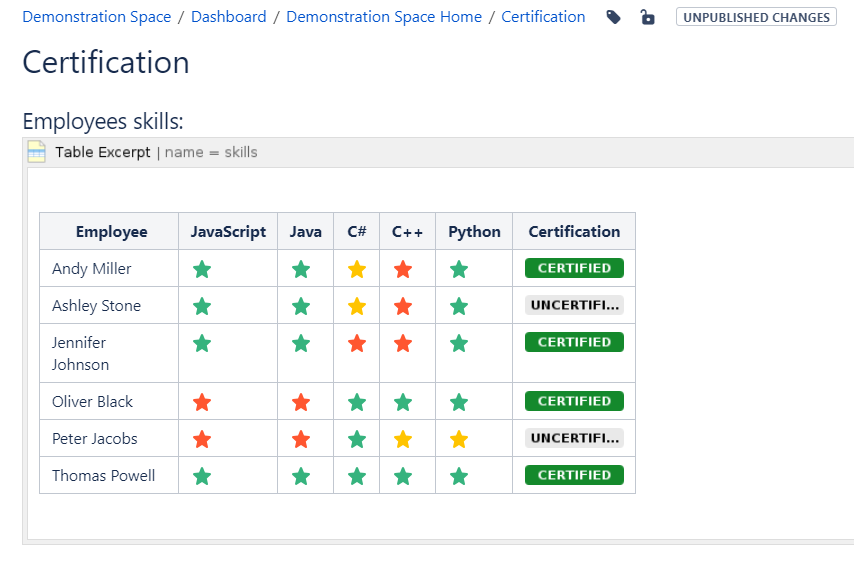
Task: Click Peter Jacobs' UNCERTIFI... status lozenge
Action: pos(574,438)
